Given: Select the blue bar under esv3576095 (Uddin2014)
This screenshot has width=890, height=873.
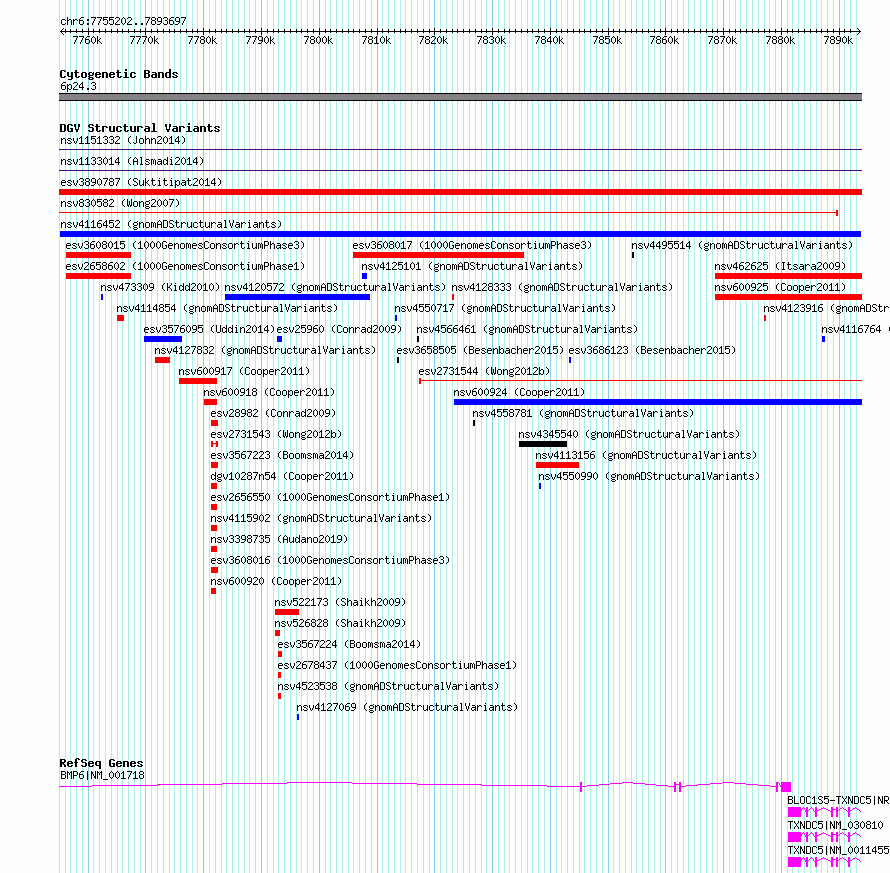Looking at the screenshot, I should pos(163,339).
